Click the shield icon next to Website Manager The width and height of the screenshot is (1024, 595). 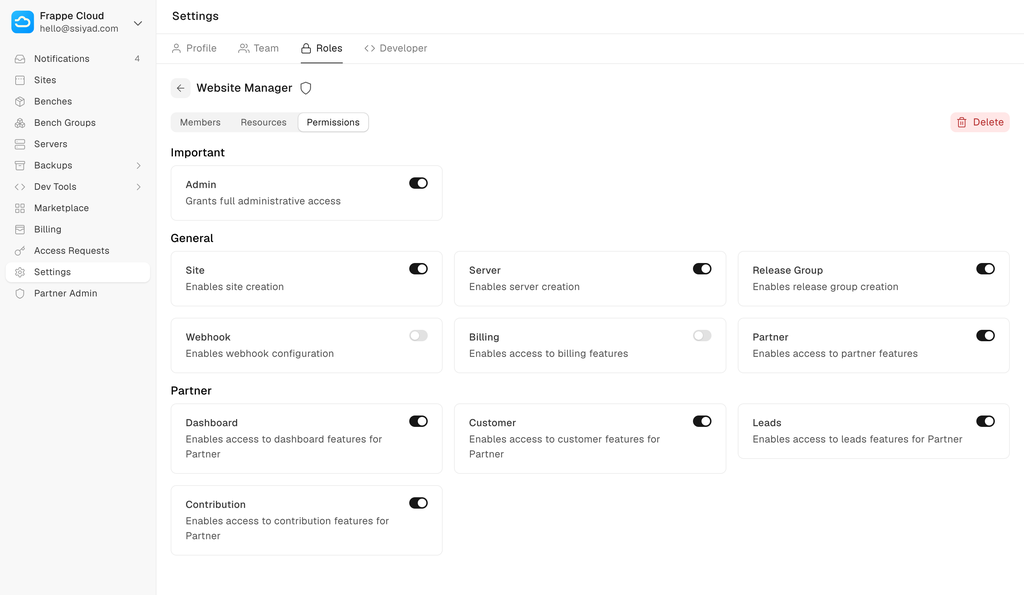click(306, 88)
